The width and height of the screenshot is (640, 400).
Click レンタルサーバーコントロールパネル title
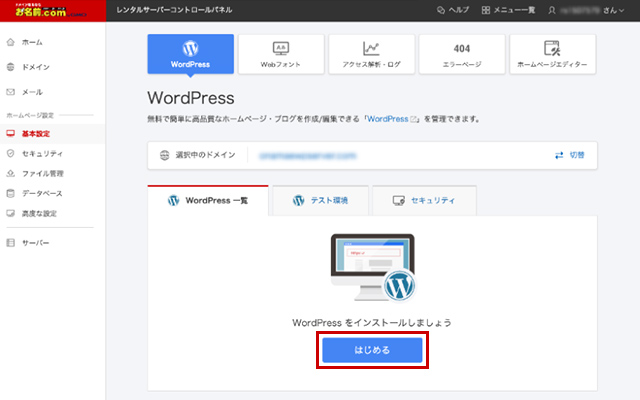174,10
